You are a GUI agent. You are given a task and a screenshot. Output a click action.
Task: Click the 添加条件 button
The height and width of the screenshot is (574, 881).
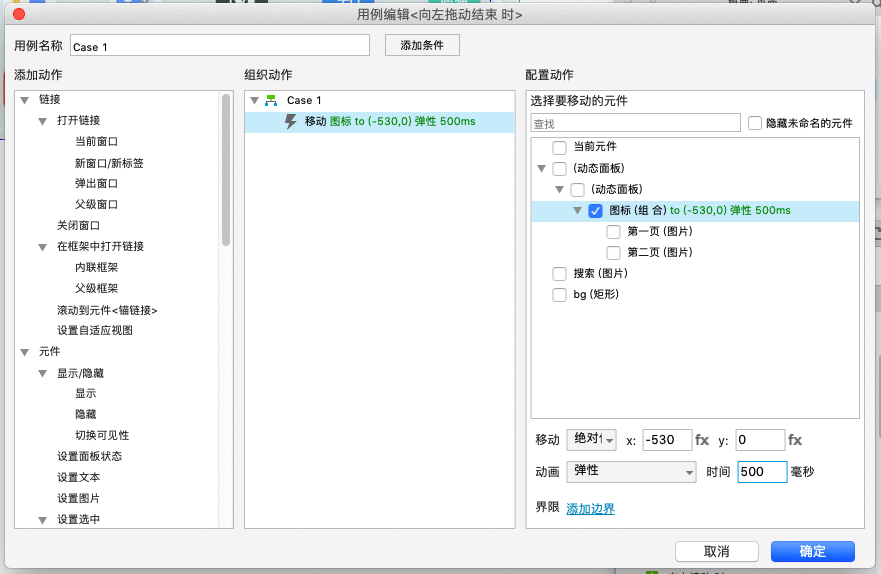click(x=422, y=45)
